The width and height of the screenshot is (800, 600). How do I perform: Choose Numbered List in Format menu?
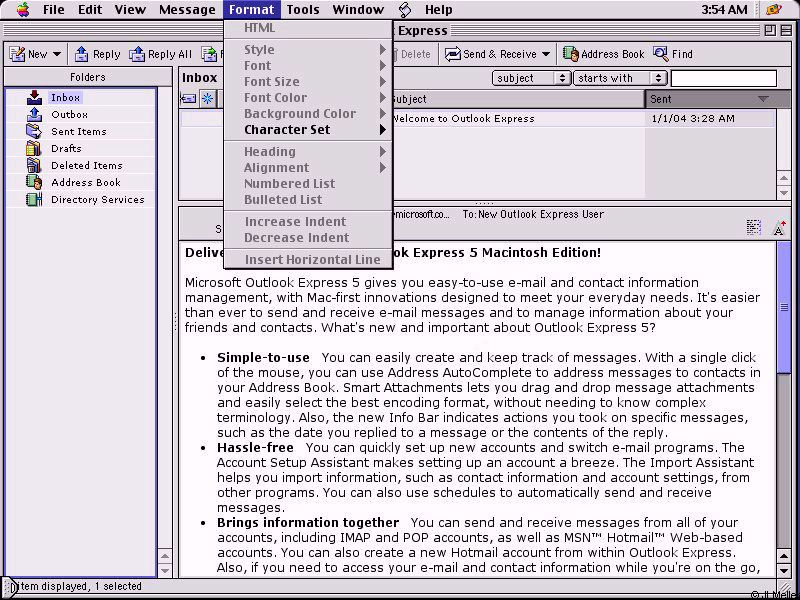[x=308, y=184]
